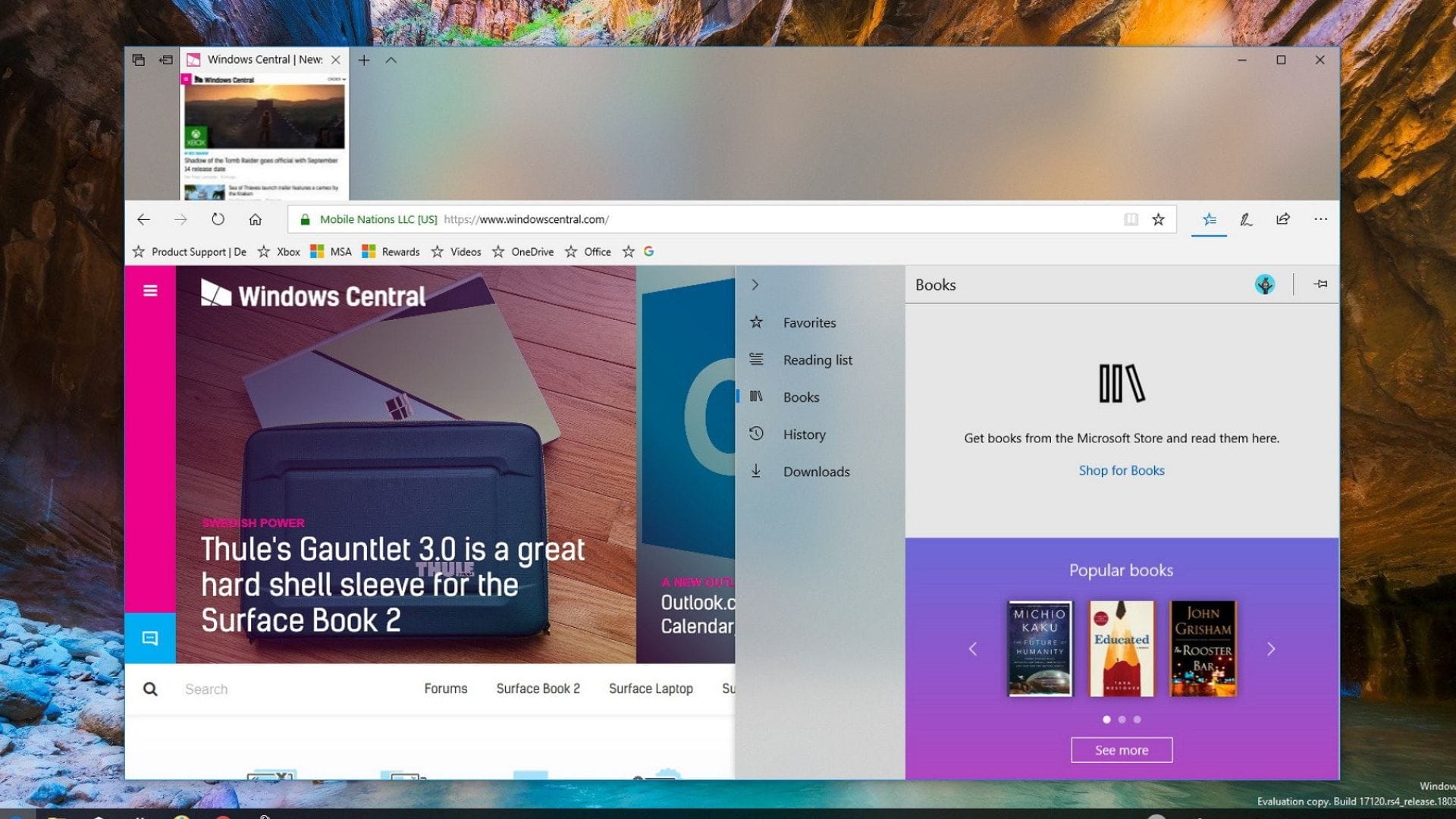
Task: Select first carousel page dot
Action: click(x=1106, y=719)
